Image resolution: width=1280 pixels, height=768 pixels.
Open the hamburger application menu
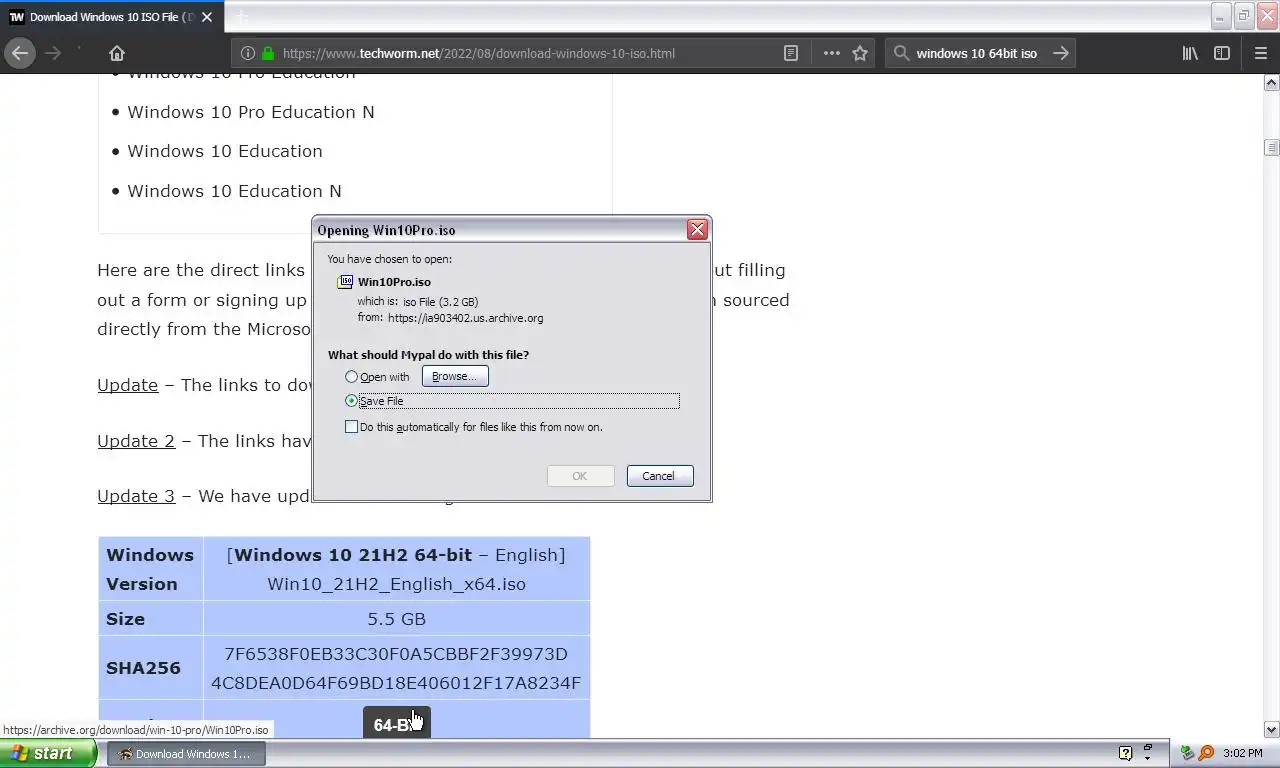pyautogui.click(x=1261, y=53)
